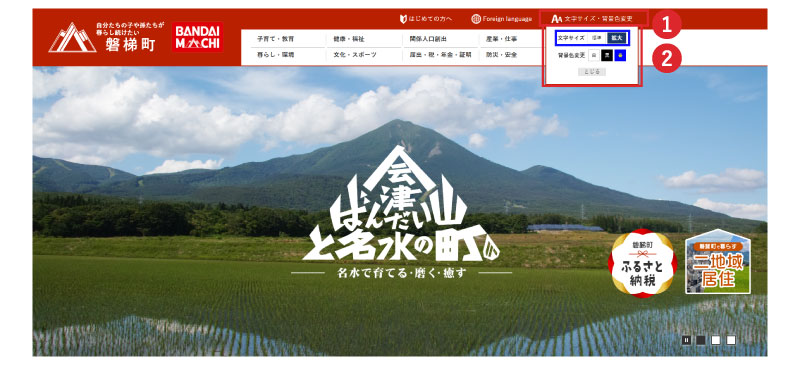Close the settings panel with とじる
Viewport: 800px width, 370px height.
click(x=592, y=72)
